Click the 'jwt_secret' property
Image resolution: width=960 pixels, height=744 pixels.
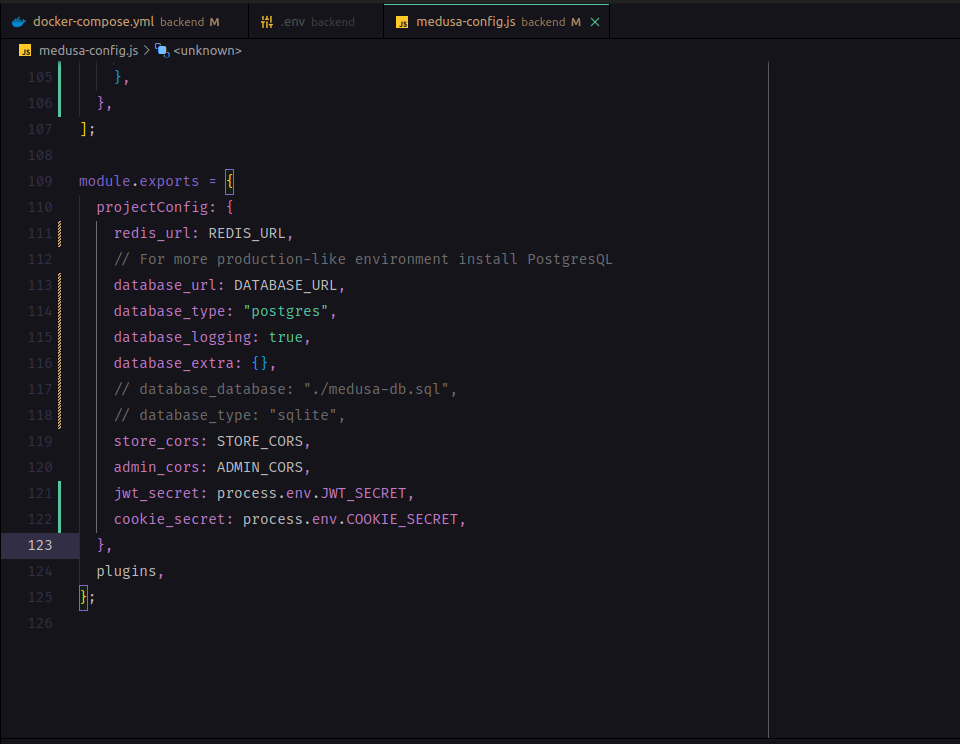(156, 493)
